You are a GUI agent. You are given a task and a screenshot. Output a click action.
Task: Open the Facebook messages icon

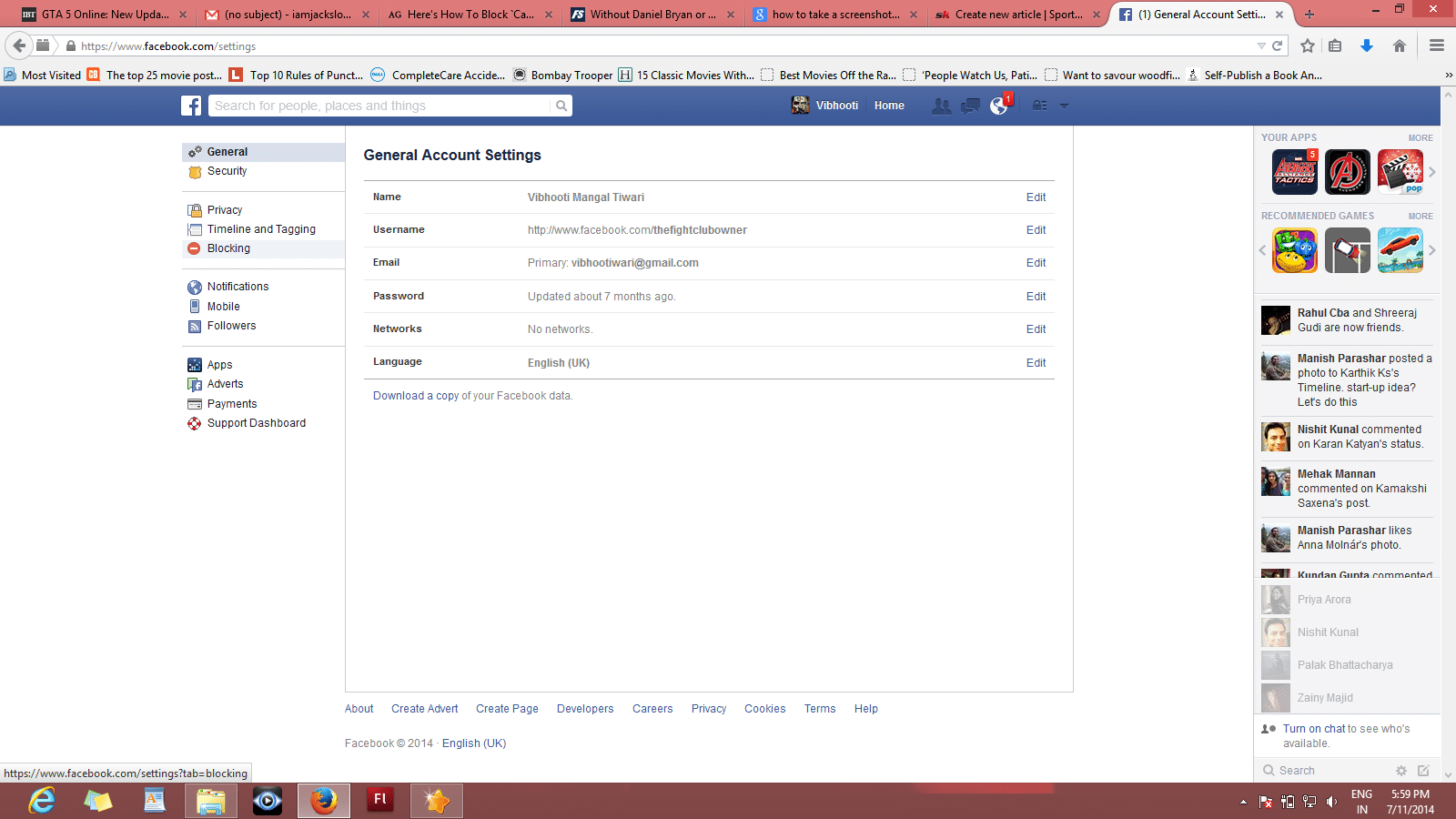click(970, 106)
